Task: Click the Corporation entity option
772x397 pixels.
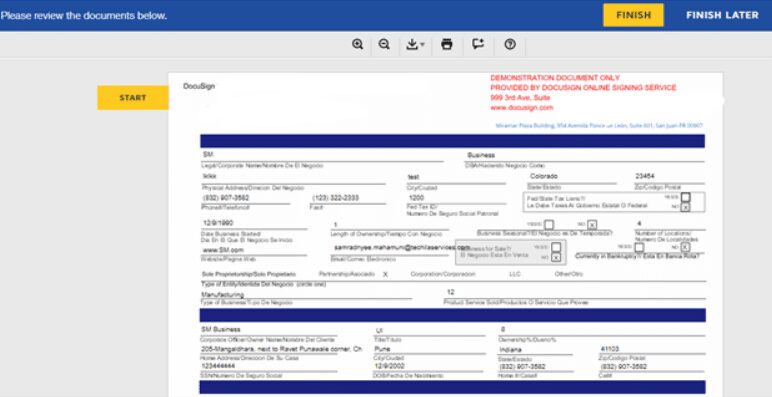Action: tap(443, 274)
